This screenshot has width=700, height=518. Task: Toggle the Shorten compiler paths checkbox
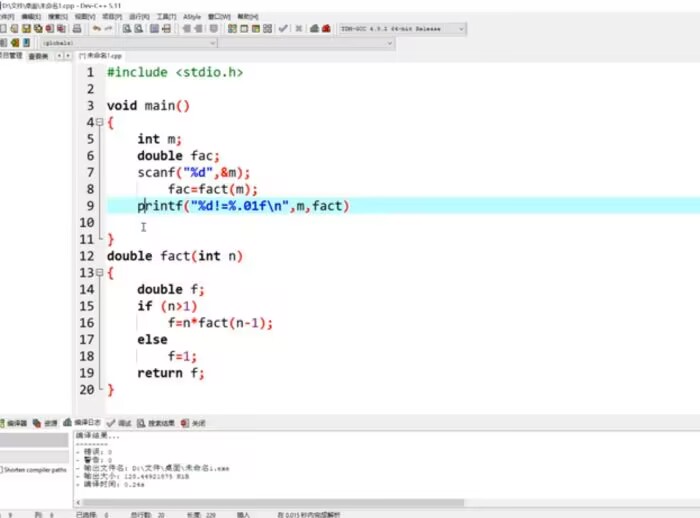(x=3, y=469)
